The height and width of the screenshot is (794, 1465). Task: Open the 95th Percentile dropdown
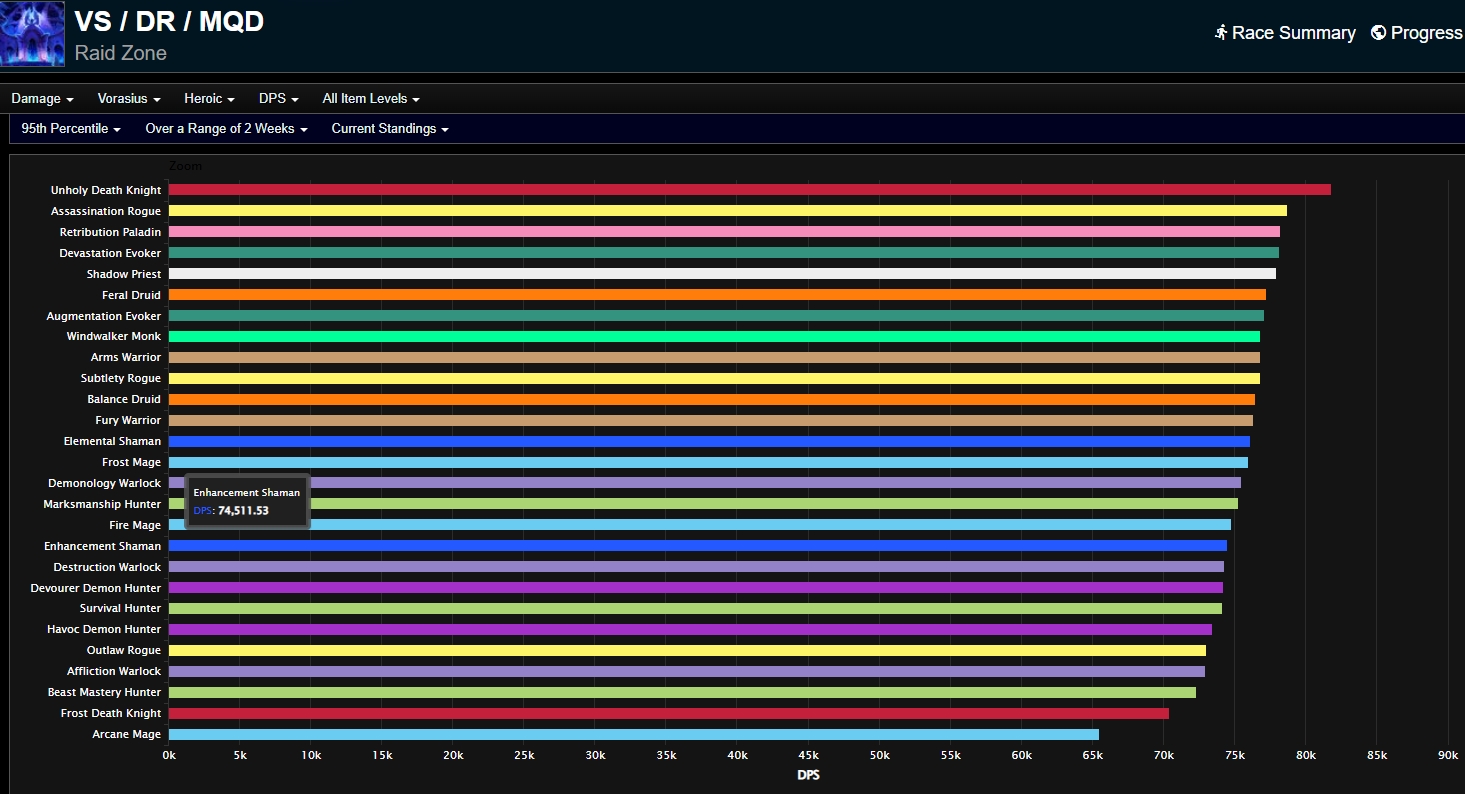point(71,129)
